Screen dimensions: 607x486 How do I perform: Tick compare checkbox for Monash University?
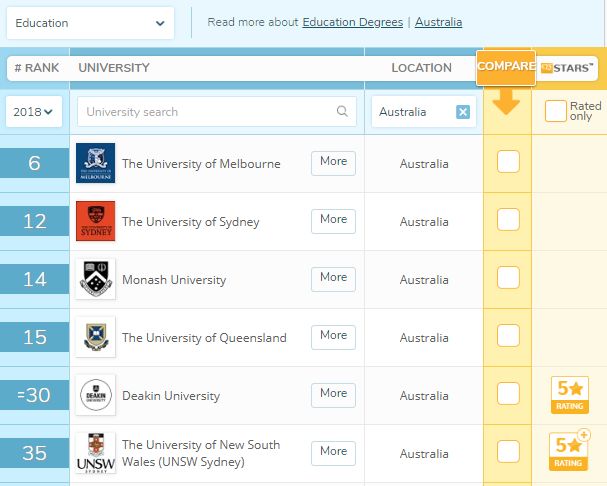[508, 278]
